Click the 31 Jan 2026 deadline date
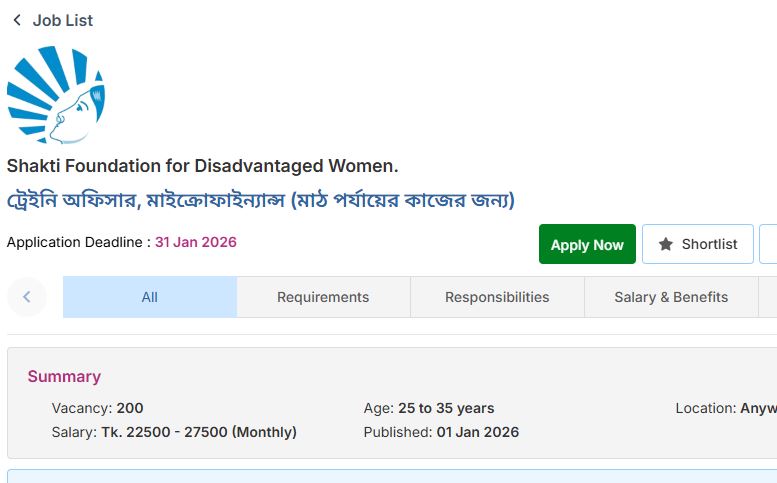 point(196,242)
